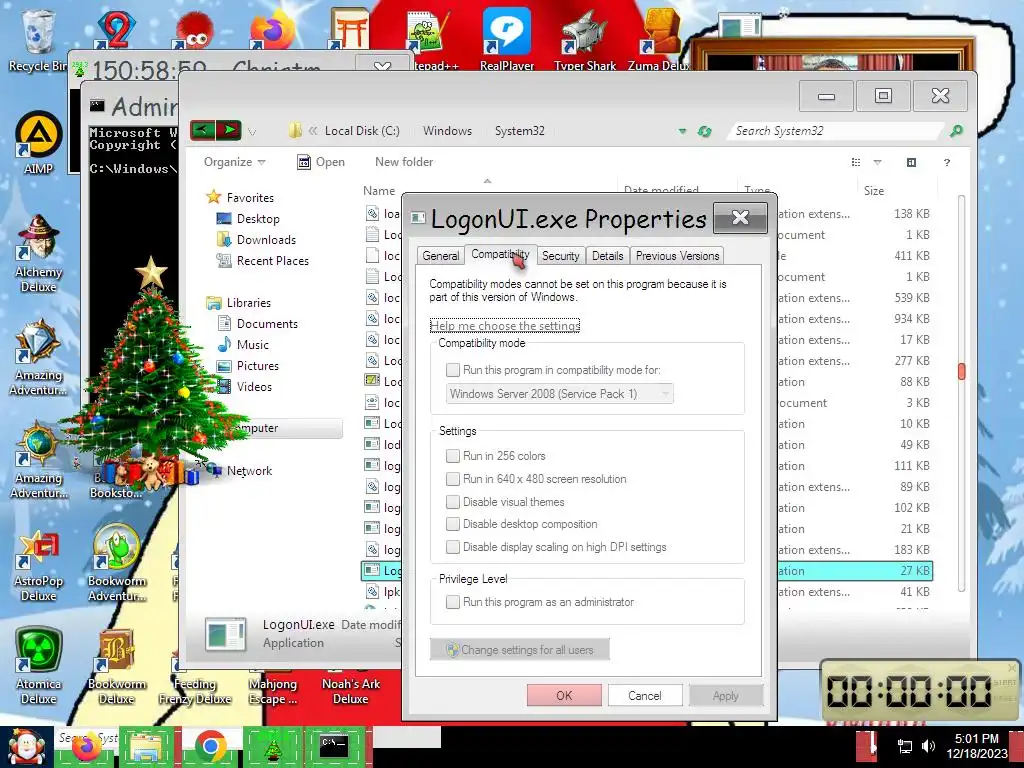Open the change view options dropdown arrow
Screen dimensions: 1024x768
pyautogui.click(x=877, y=162)
